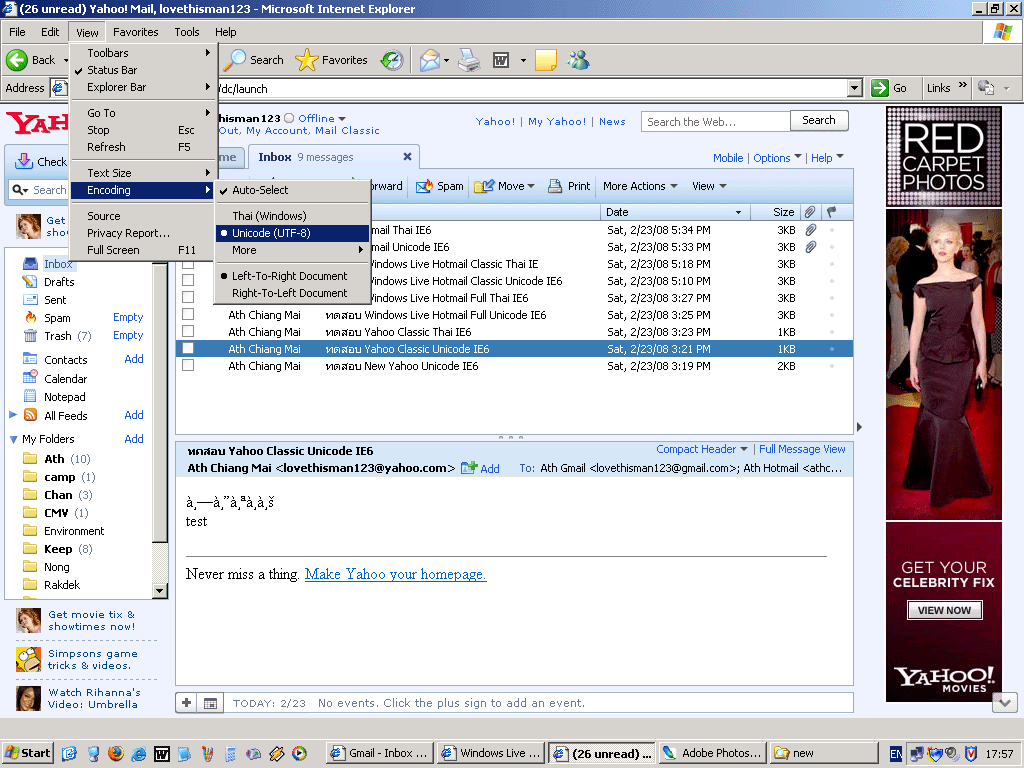Image resolution: width=1024 pixels, height=768 pixels.
Task: Open the Favorites menu
Action: [135, 32]
